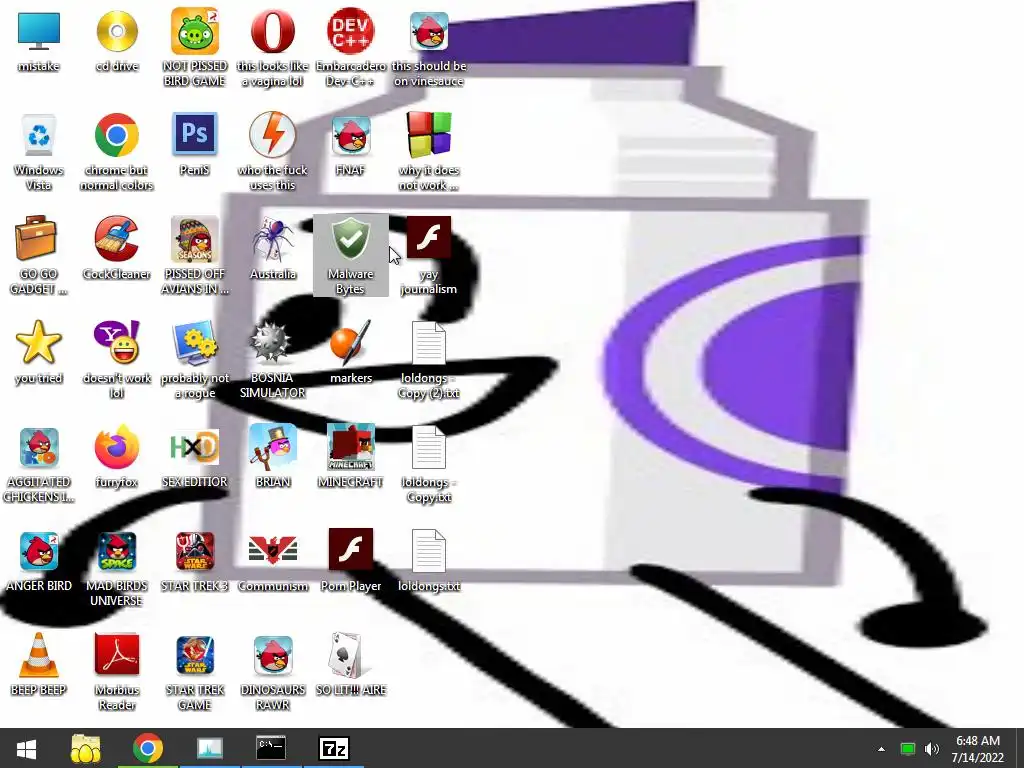Click the green battery tray icon

pos(908,749)
